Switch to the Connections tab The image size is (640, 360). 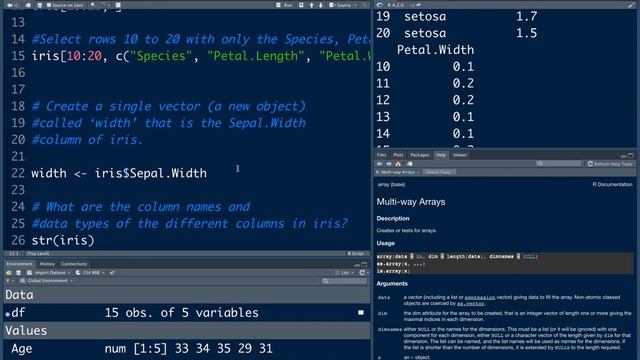point(74,264)
